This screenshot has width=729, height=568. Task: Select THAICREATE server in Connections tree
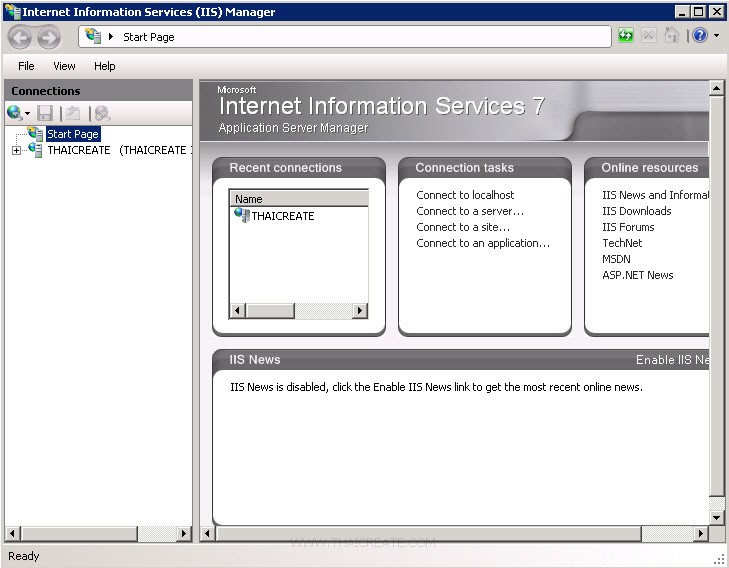coord(119,150)
